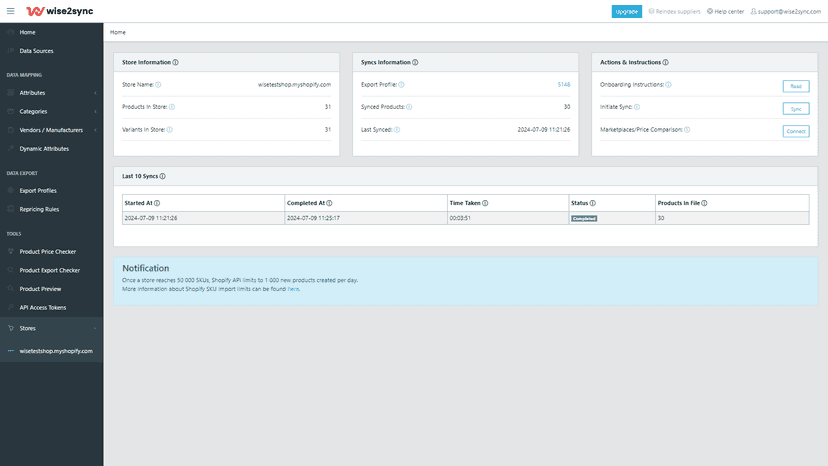The image size is (828, 466).
Task: Click info icon beside Export Profile label
Action: [401, 85]
